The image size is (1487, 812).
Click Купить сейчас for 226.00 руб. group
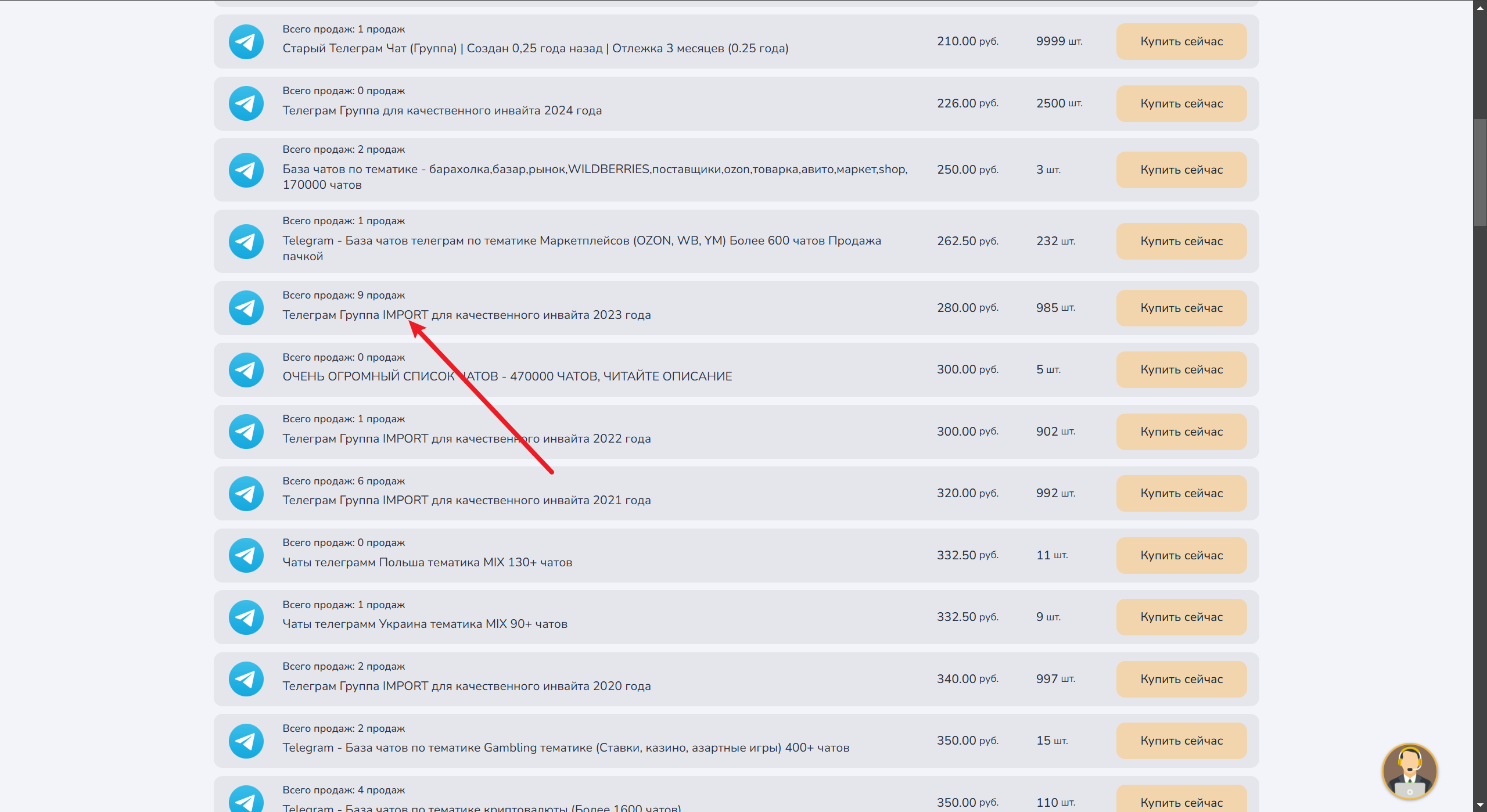coord(1181,103)
